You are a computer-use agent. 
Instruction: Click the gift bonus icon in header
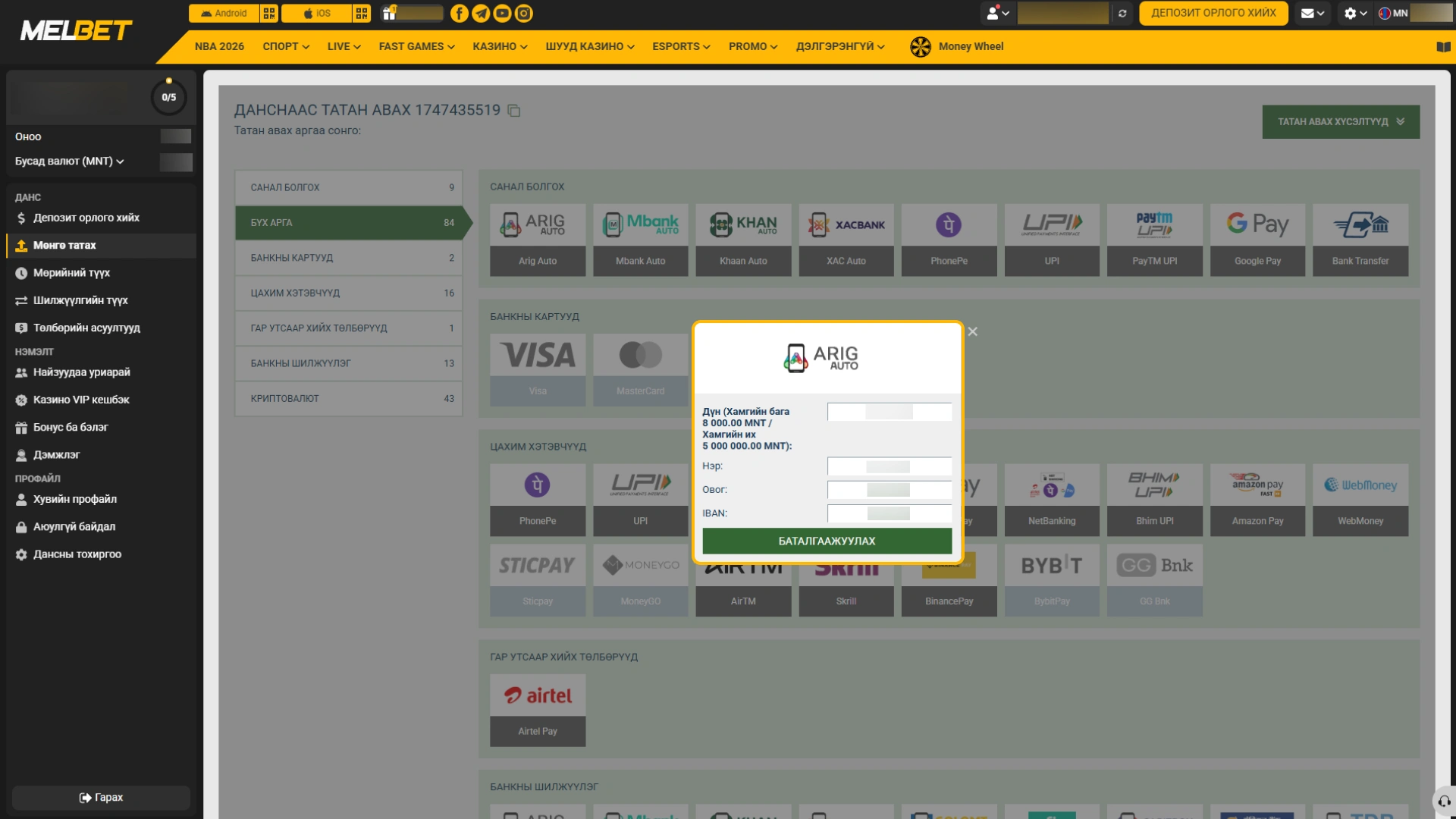click(389, 13)
